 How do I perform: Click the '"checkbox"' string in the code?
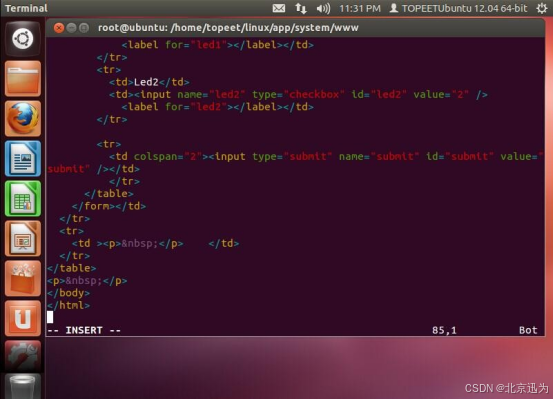coord(314,95)
